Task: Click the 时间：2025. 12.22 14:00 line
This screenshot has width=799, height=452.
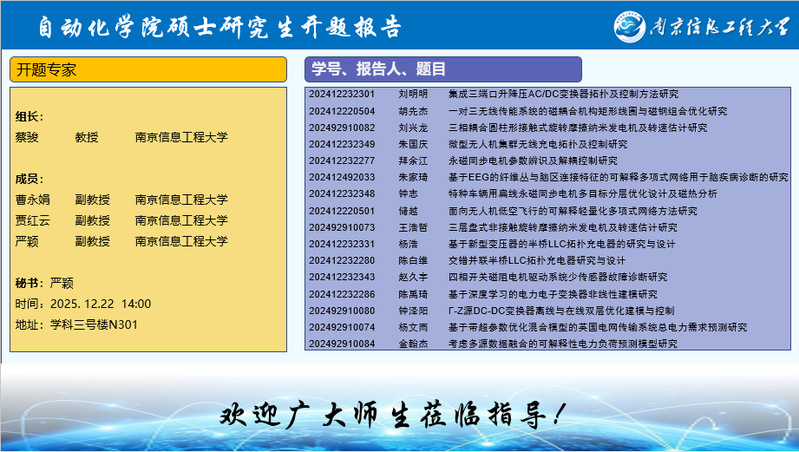Action: [x=83, y=304]
